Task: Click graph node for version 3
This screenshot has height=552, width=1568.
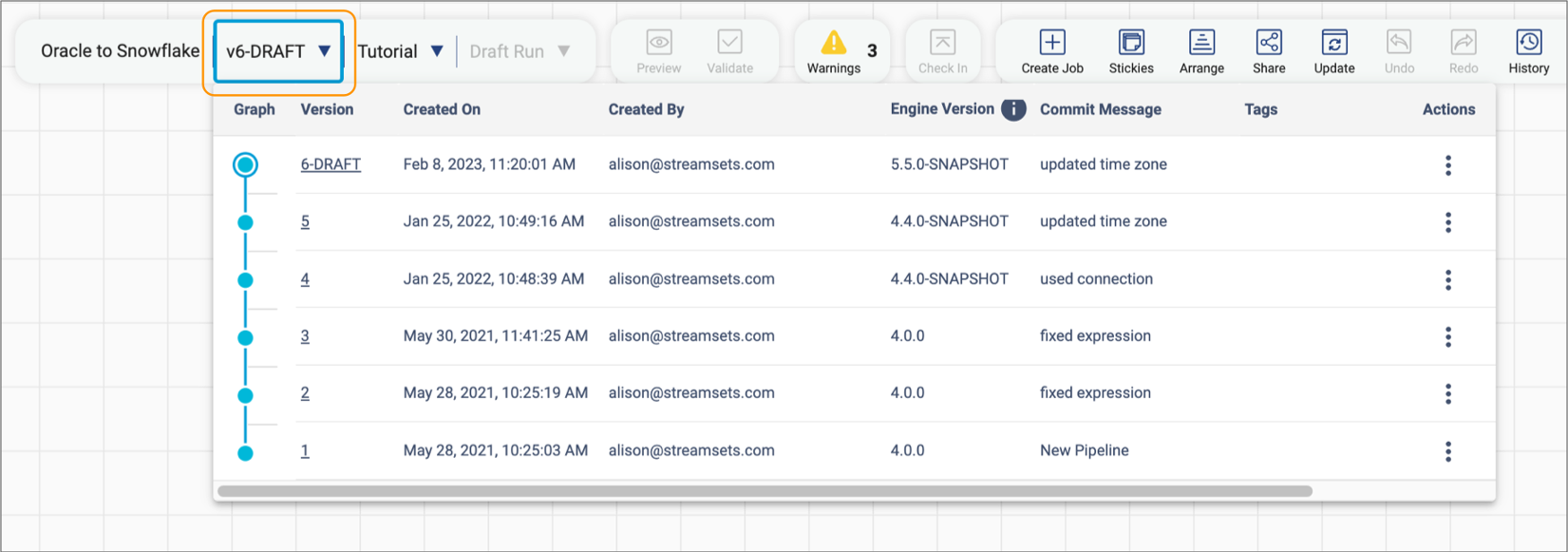Action: [x=245, y=337]
